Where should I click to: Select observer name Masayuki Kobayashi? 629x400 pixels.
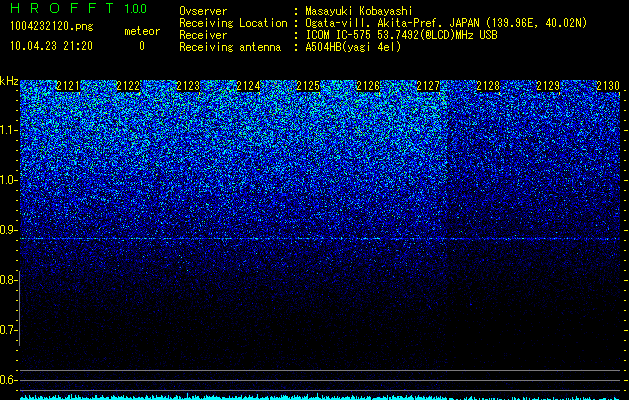(359, 11)
